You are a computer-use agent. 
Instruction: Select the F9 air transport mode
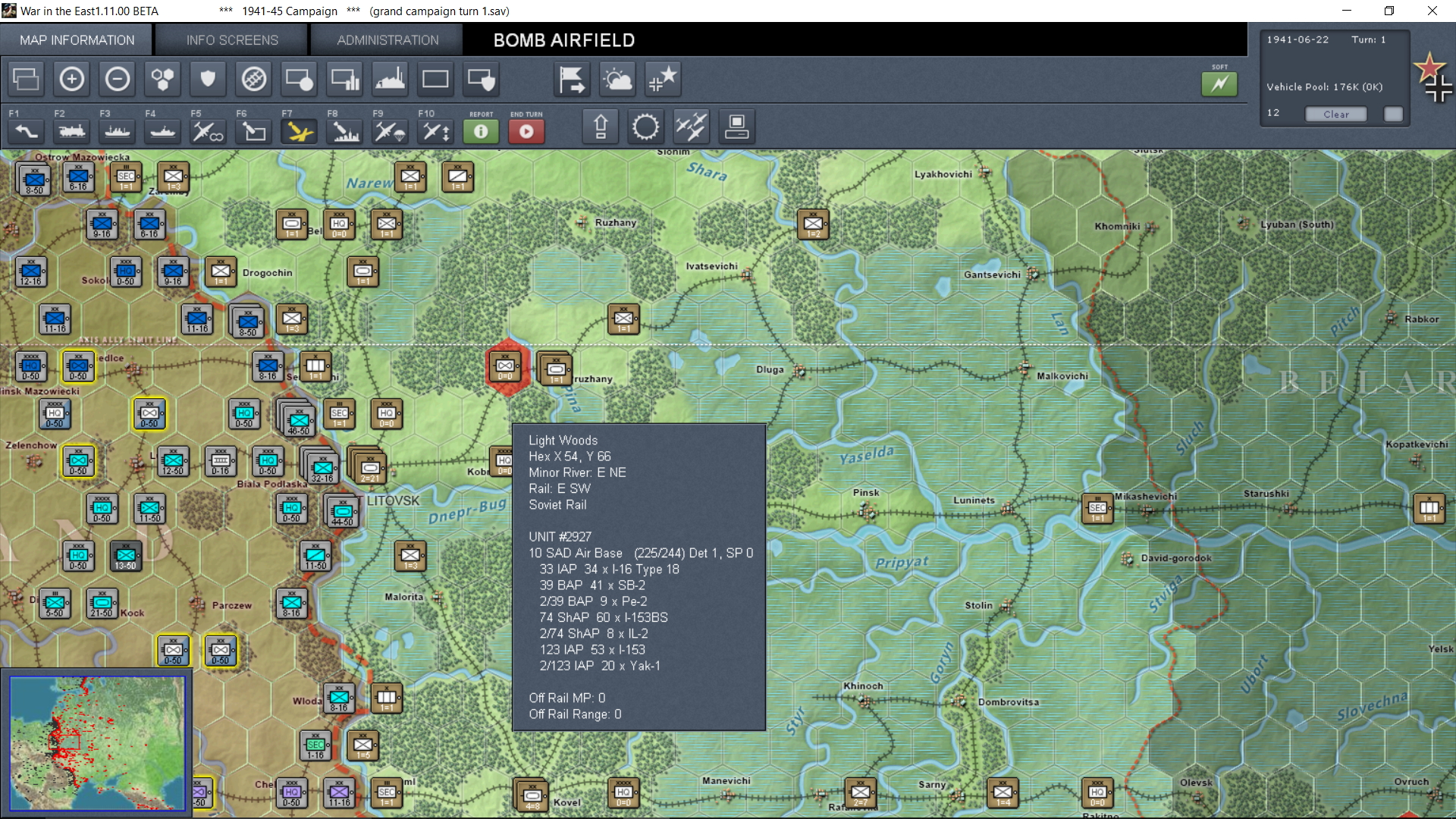391,131
